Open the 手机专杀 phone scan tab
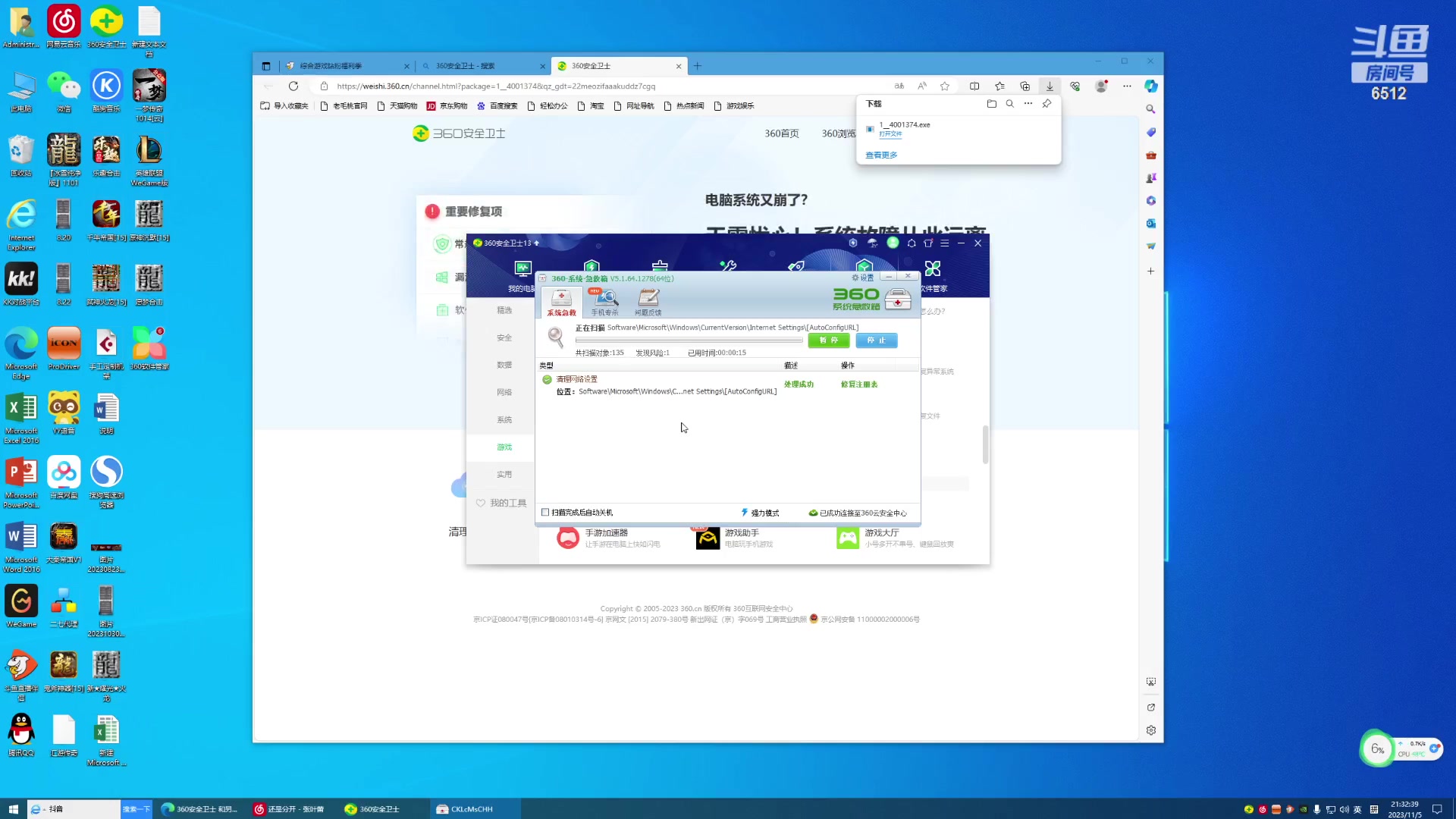This screenshot has width=1456, height=819. (x=604, y=302)
